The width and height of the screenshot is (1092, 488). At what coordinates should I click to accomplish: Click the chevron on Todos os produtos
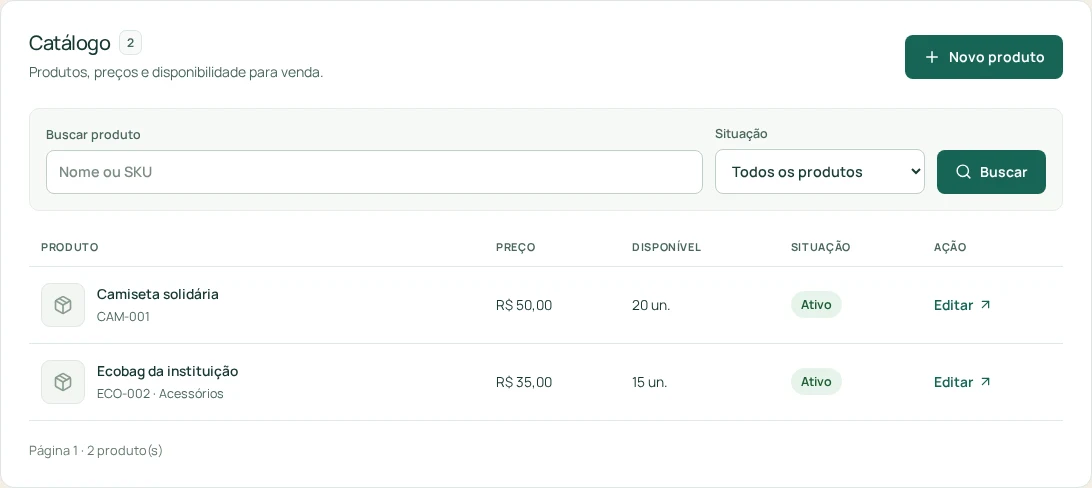[915, 172]
